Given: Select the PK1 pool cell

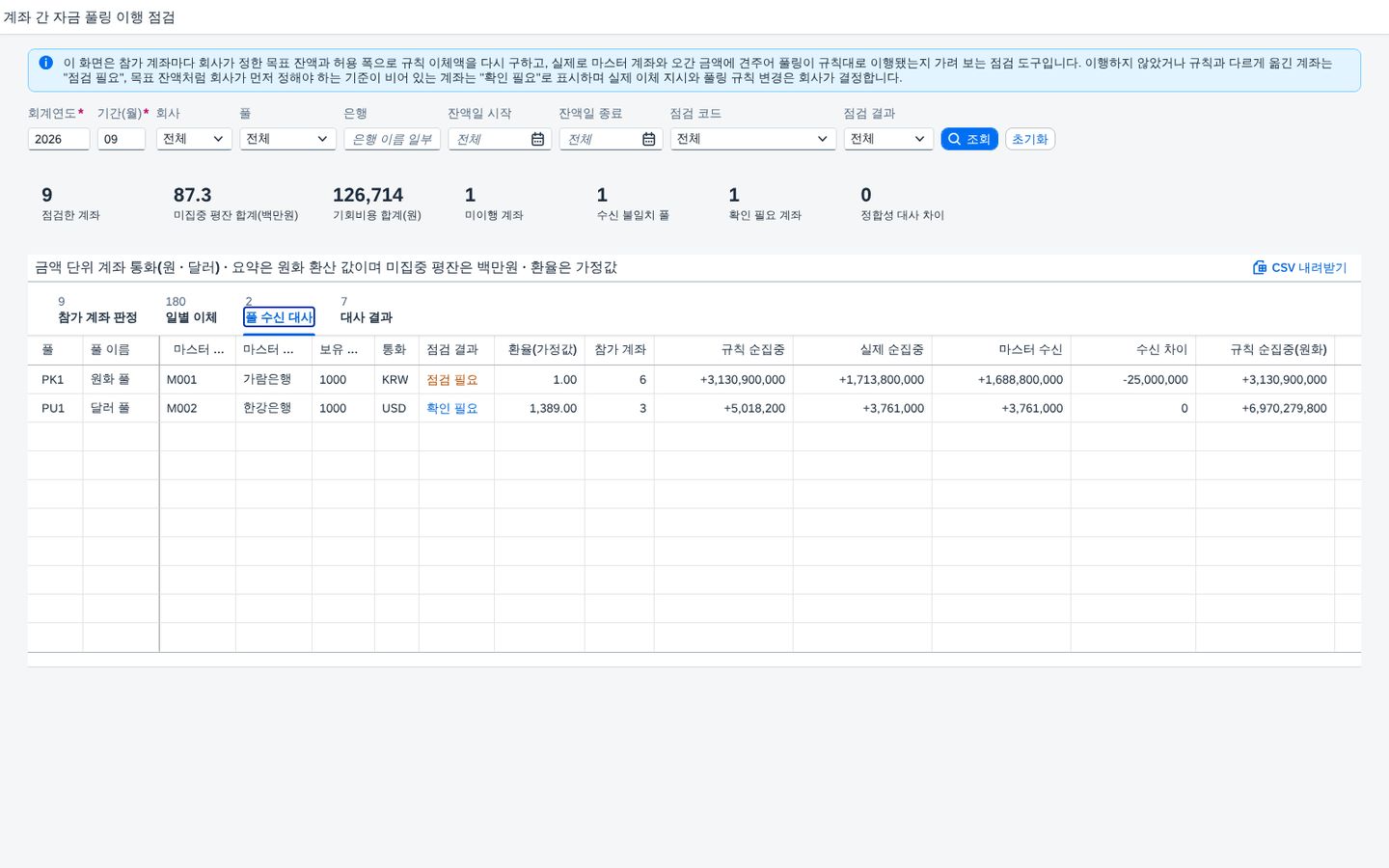Looking at the screenshot, I should (x=55, y=380).
